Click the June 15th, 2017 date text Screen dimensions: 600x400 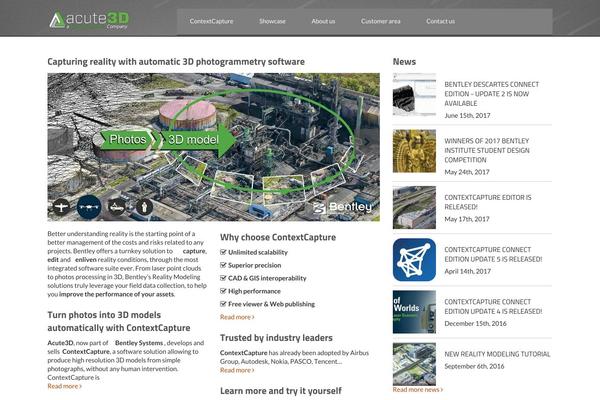[x=467, y=115]
